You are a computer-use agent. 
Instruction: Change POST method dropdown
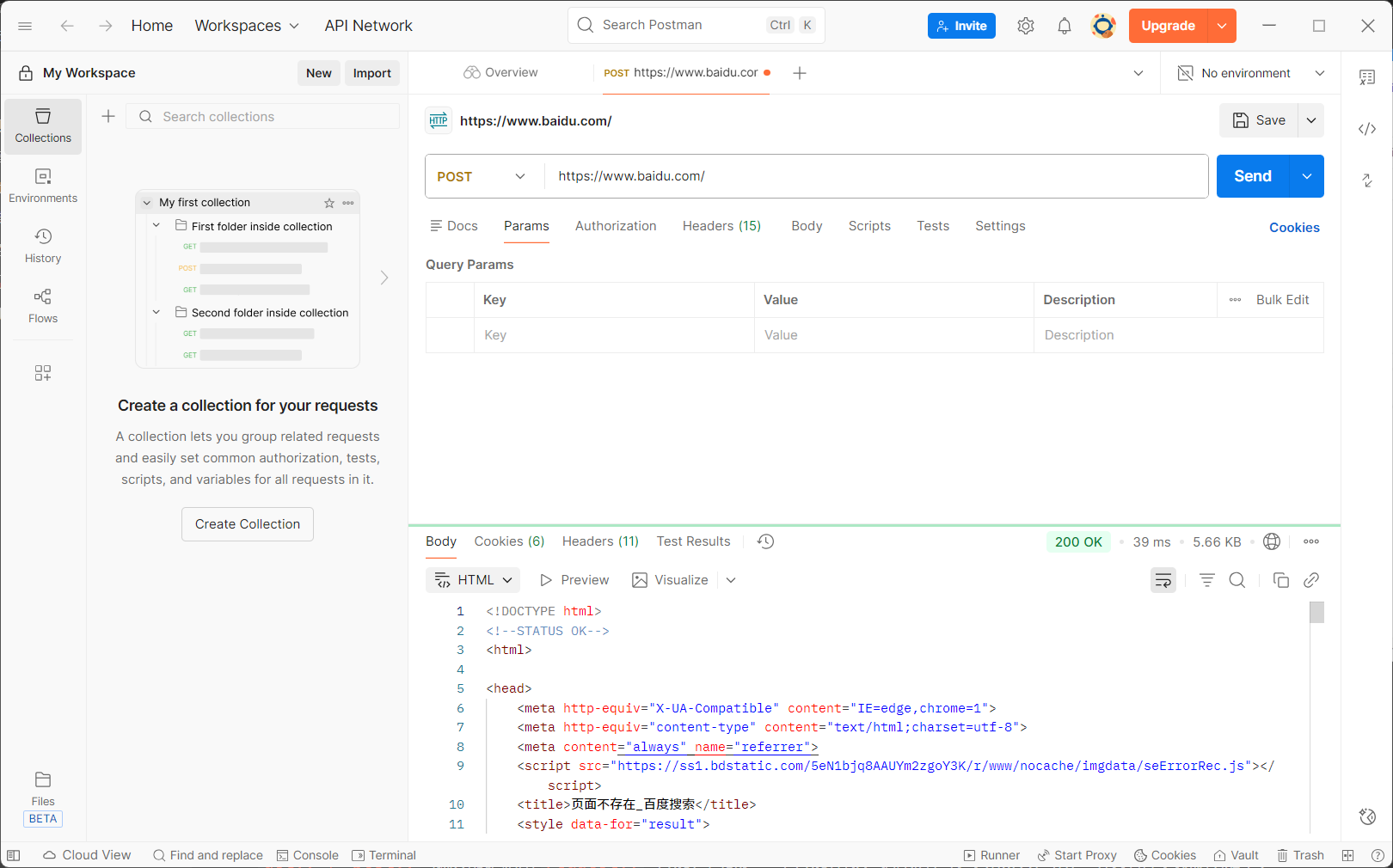483,176
